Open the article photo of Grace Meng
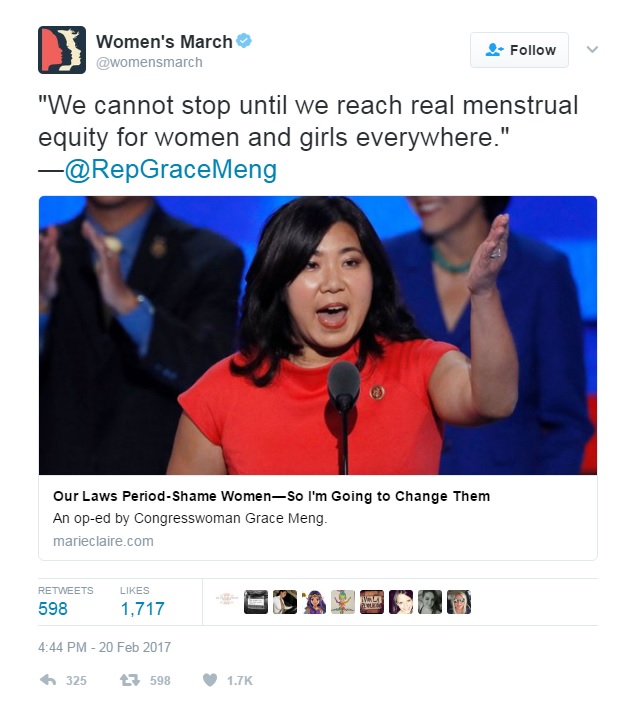The width and height of the screenshot is (640, 706). [318, 335]
